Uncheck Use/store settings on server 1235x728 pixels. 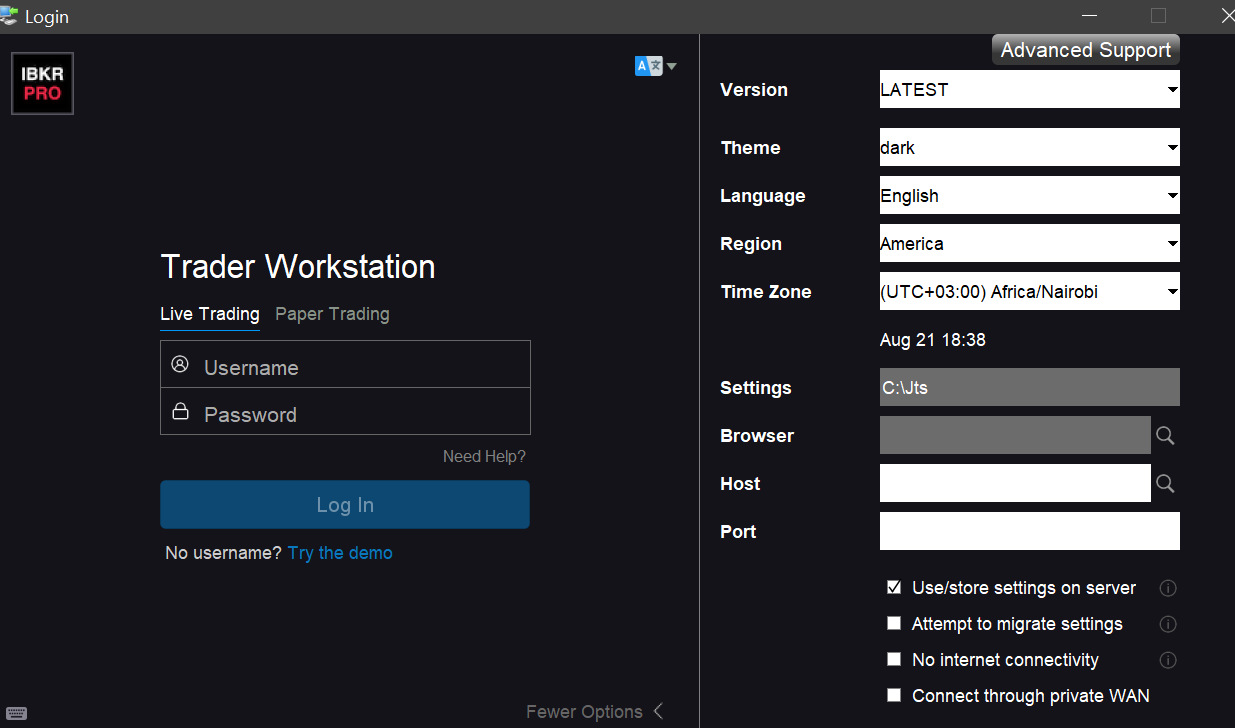click(894, 588)
